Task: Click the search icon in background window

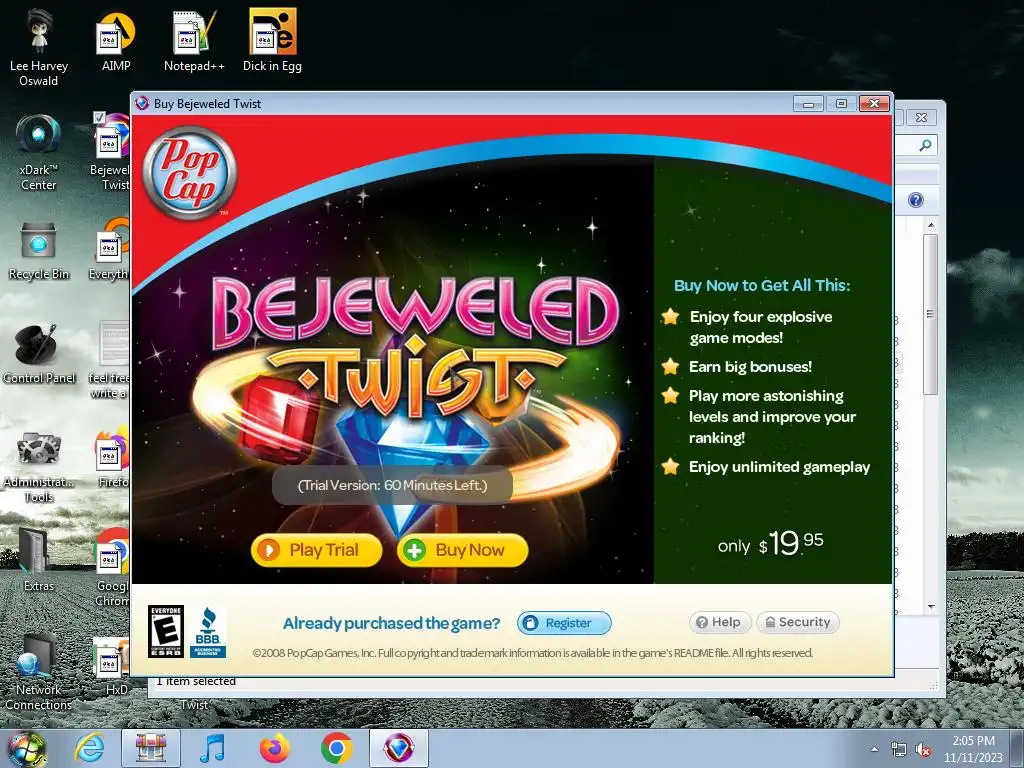Action: tap(925, 145)
